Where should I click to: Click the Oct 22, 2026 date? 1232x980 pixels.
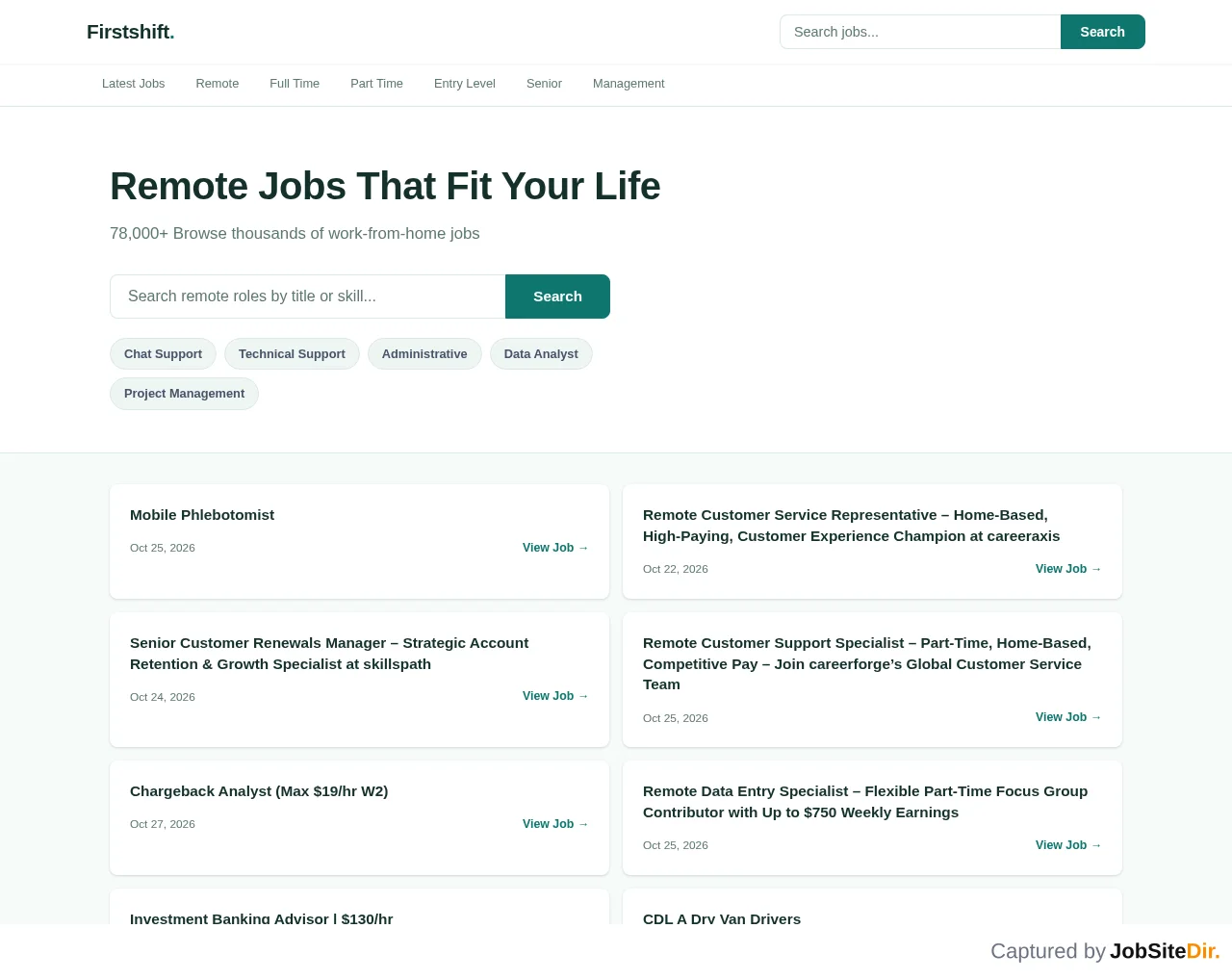click(676, 569)
